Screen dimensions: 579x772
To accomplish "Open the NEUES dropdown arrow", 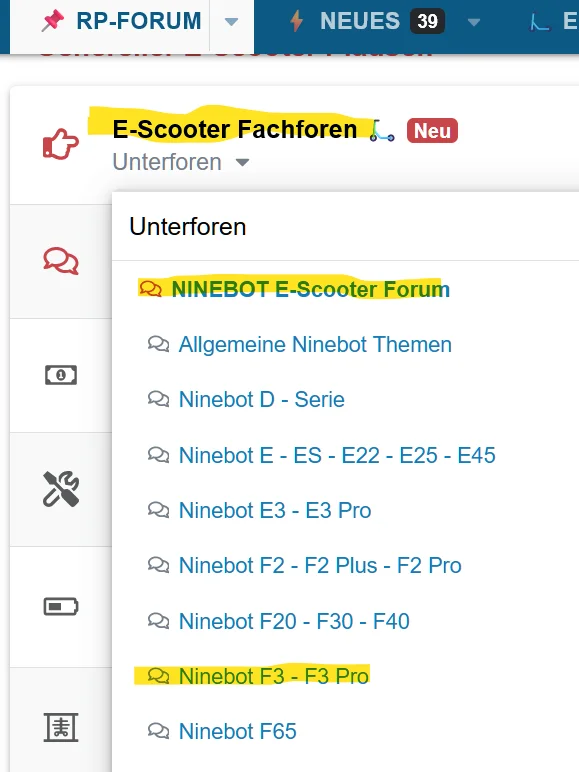I will coord(474,22).
